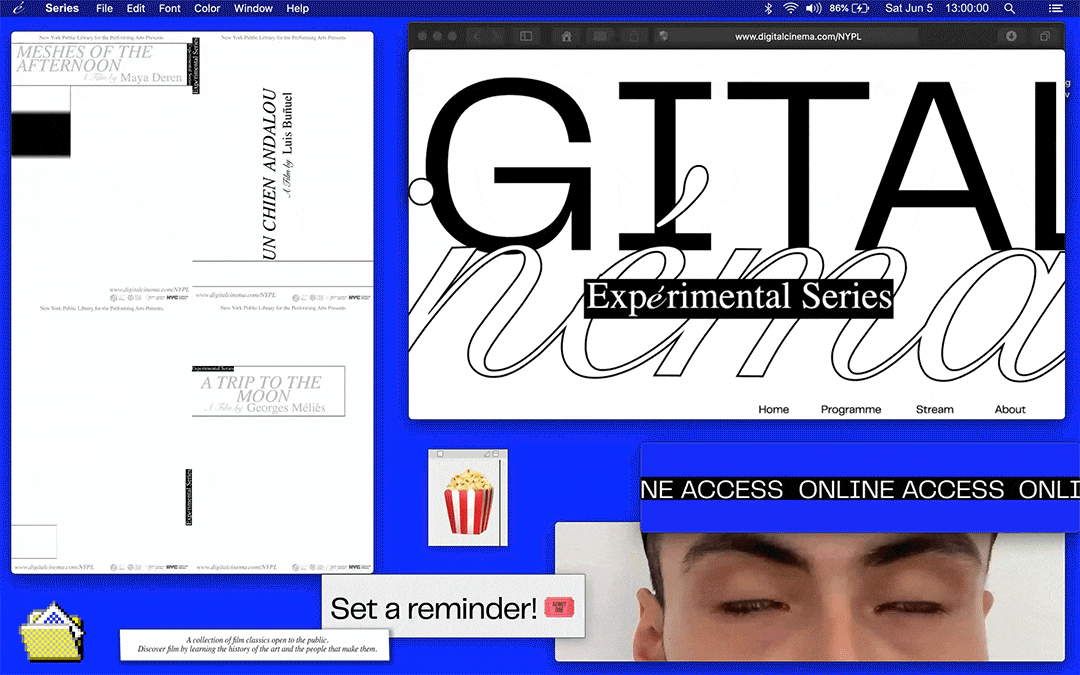Click the Set a reminder! button
Image resolution: width=1080 pixels, height=675 pixels.
point(453,607)
